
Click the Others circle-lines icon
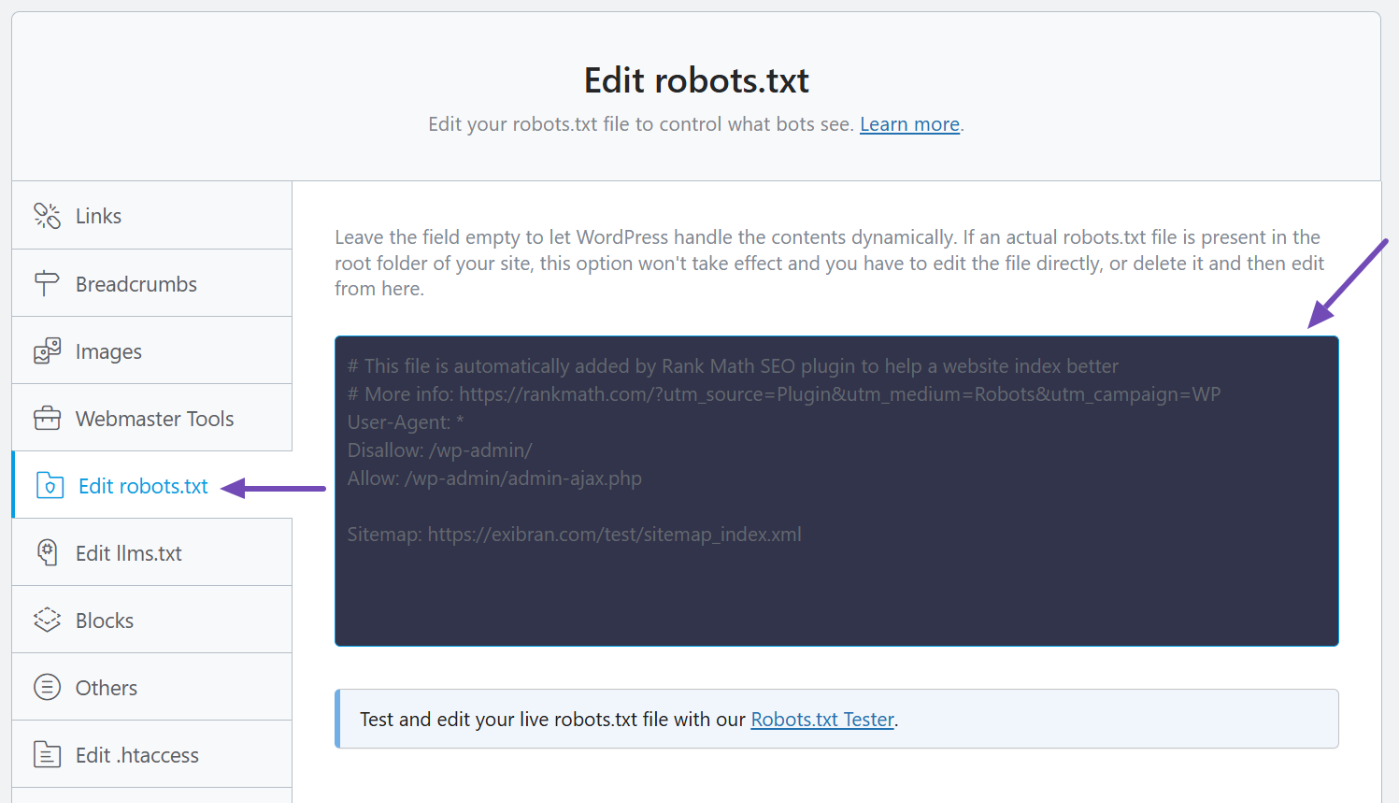47,688
